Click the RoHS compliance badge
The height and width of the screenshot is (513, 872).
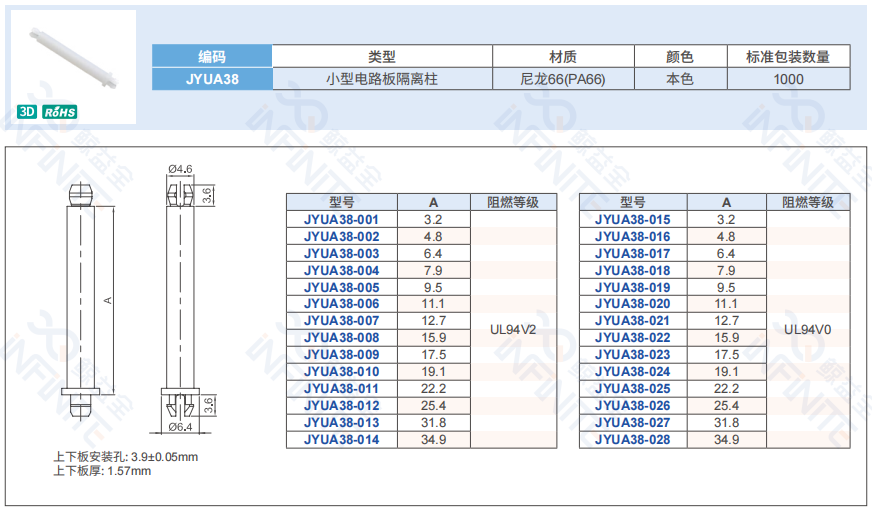click(61, 113)
